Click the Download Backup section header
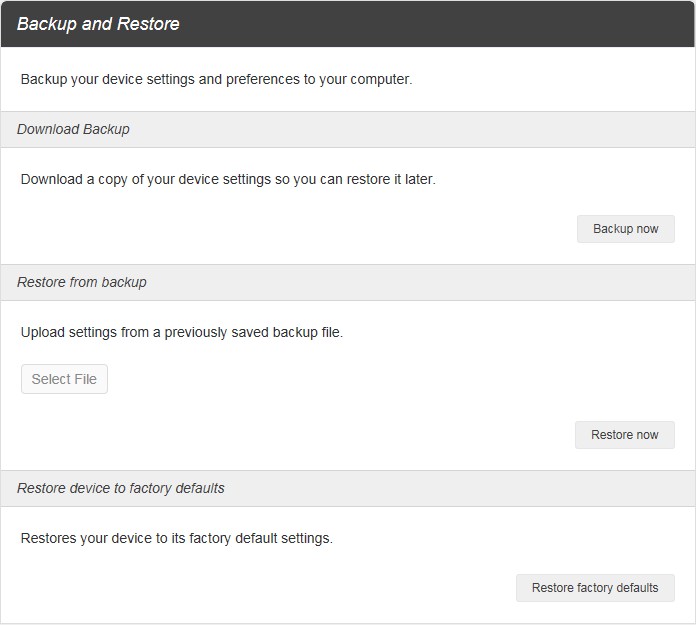The image size is (696, 625). 73,129
